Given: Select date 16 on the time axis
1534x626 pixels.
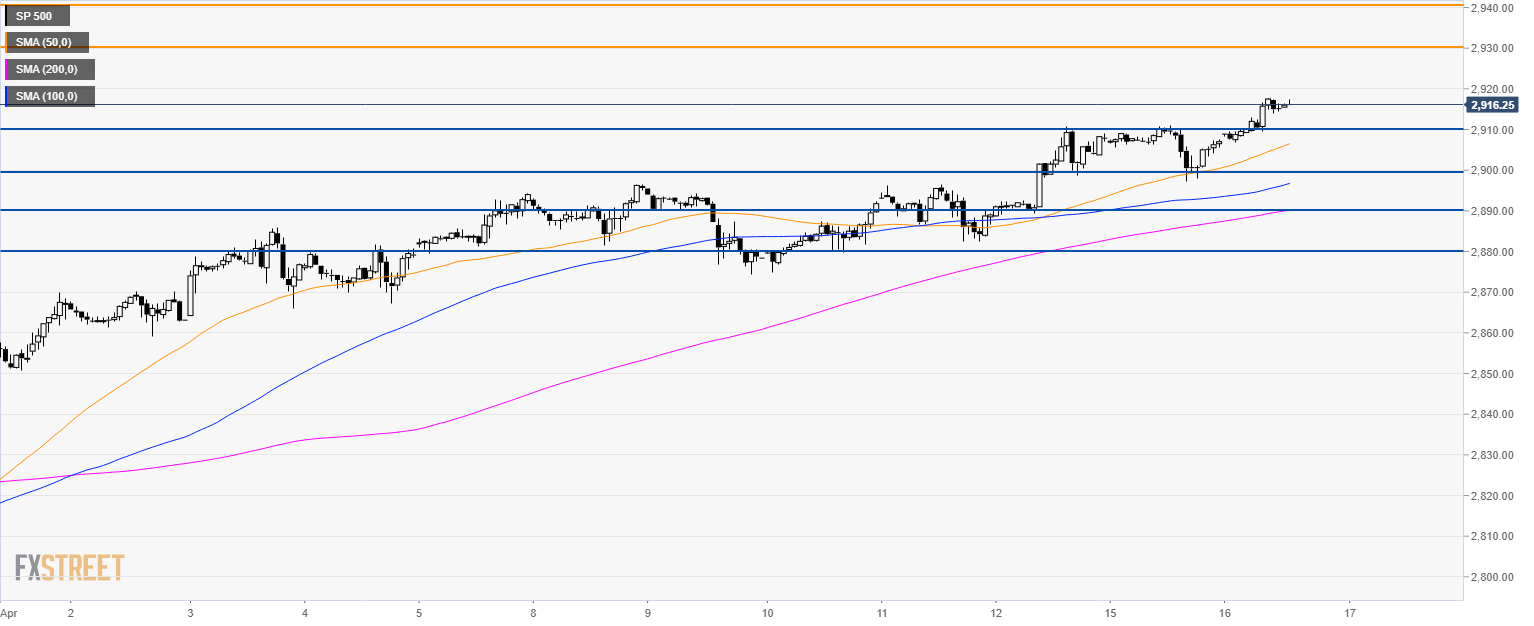Looking at the screenshot, I should (1227, 611).
